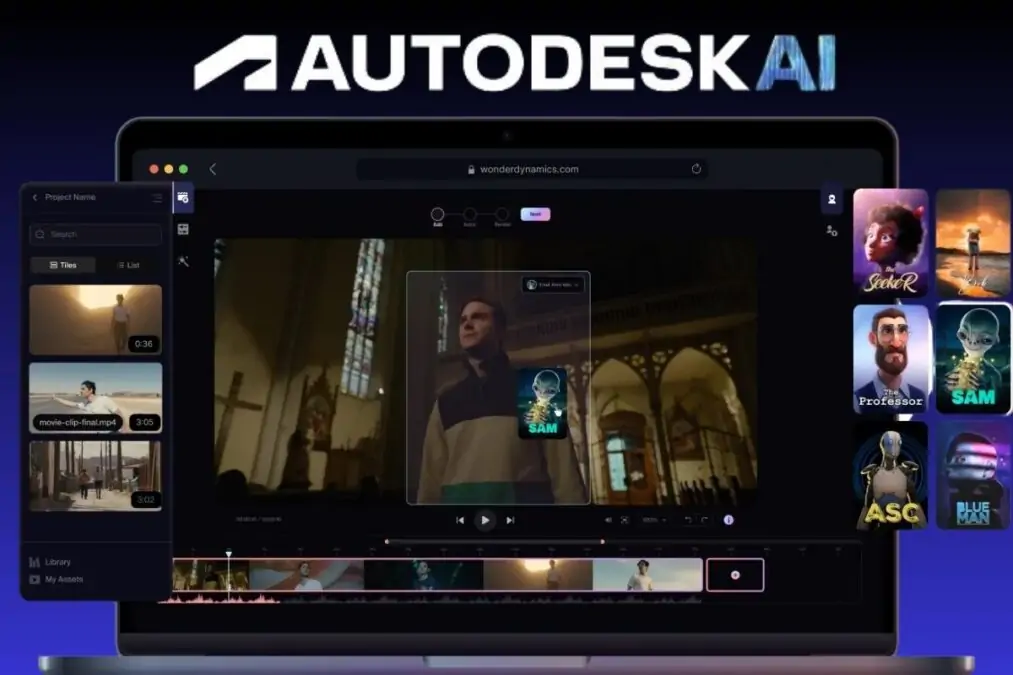This screenshot has width=1013, height=675.
Task: Click the range bar above the timeline
Action: click(495, 541)
